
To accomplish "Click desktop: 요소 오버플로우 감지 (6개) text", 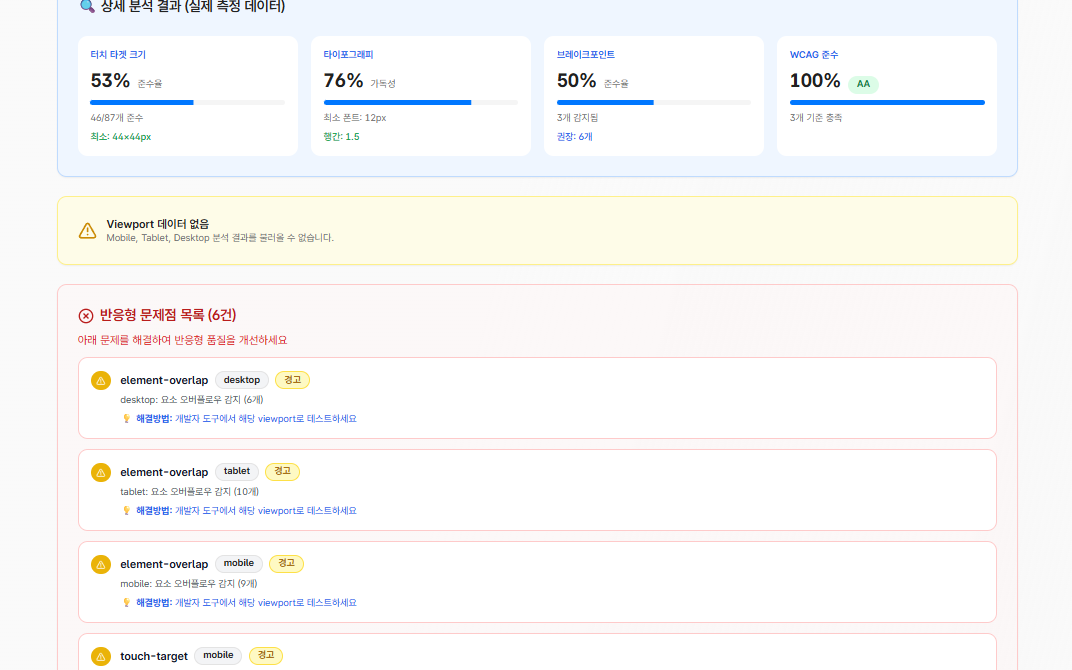I will (x=191, y=399).
